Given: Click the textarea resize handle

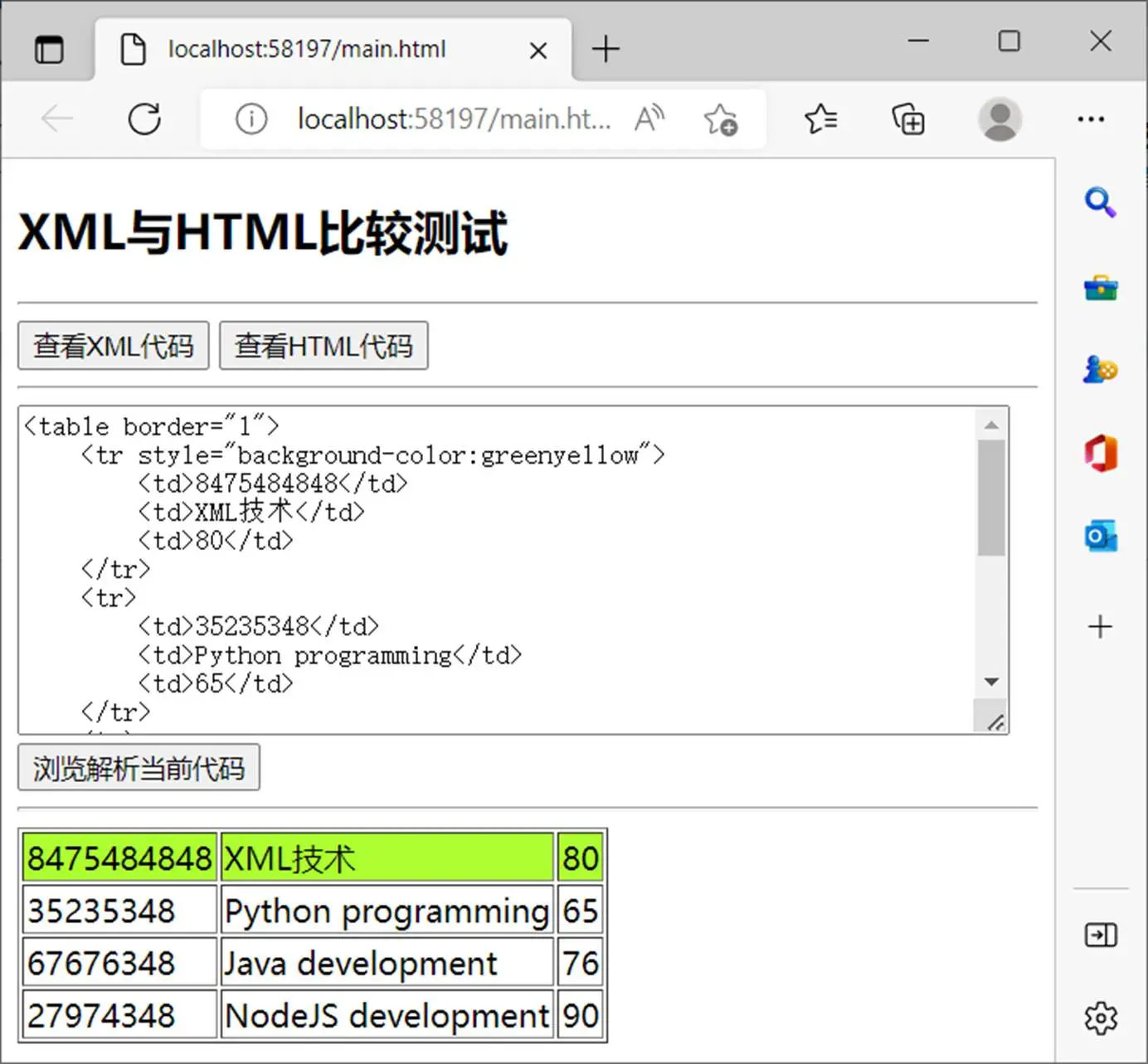Looking at the screenshot, I should coord(995,722).
